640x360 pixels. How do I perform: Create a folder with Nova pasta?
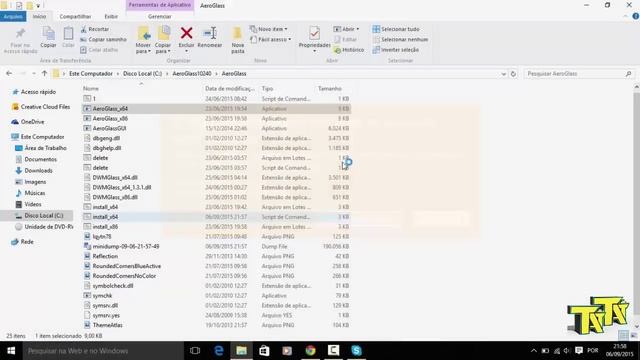(238, 40)
